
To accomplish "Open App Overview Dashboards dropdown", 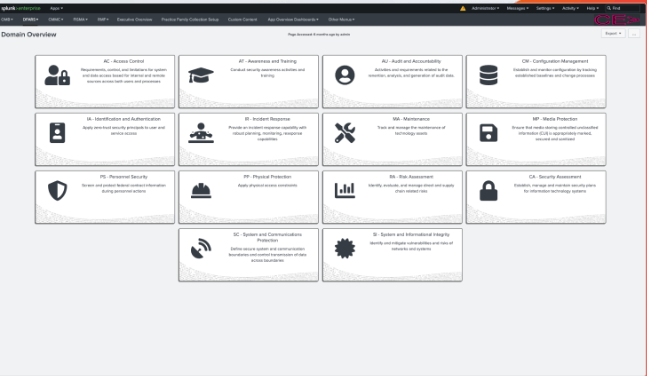I will [293, 19].
